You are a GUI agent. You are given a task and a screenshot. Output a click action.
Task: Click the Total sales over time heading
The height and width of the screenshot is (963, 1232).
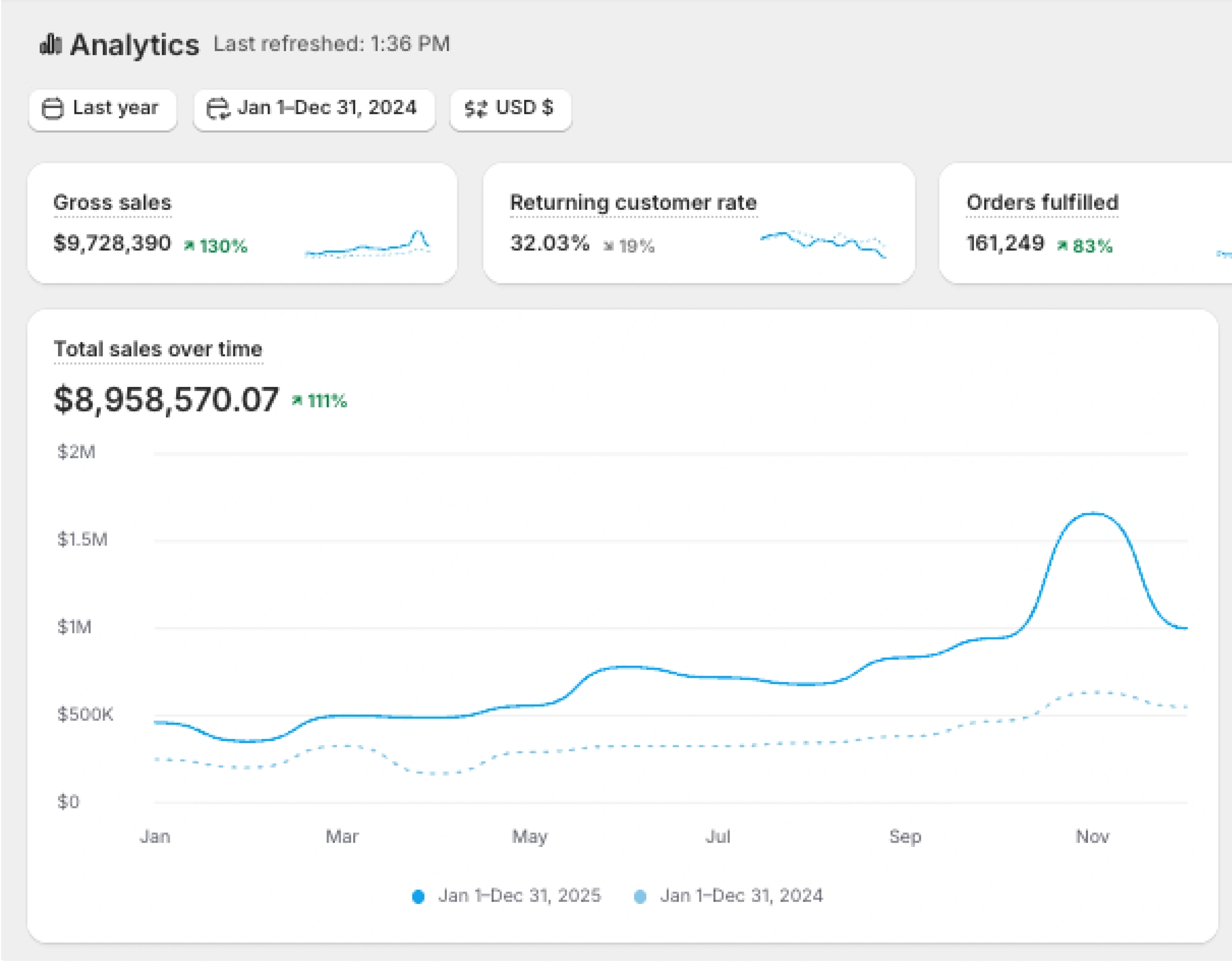pyautogui.click(x=158, y=349)
